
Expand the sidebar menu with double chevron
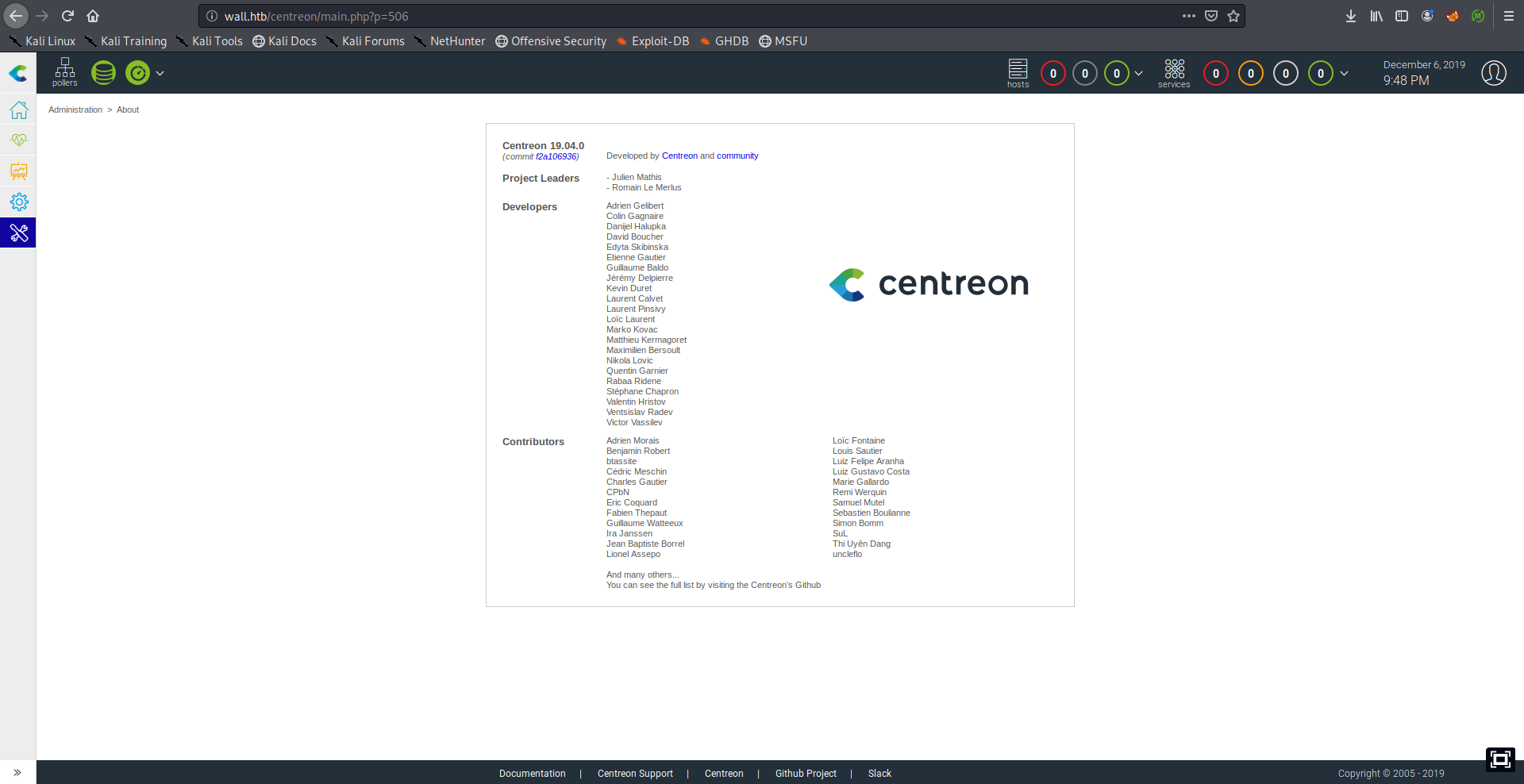coord(17,772)
